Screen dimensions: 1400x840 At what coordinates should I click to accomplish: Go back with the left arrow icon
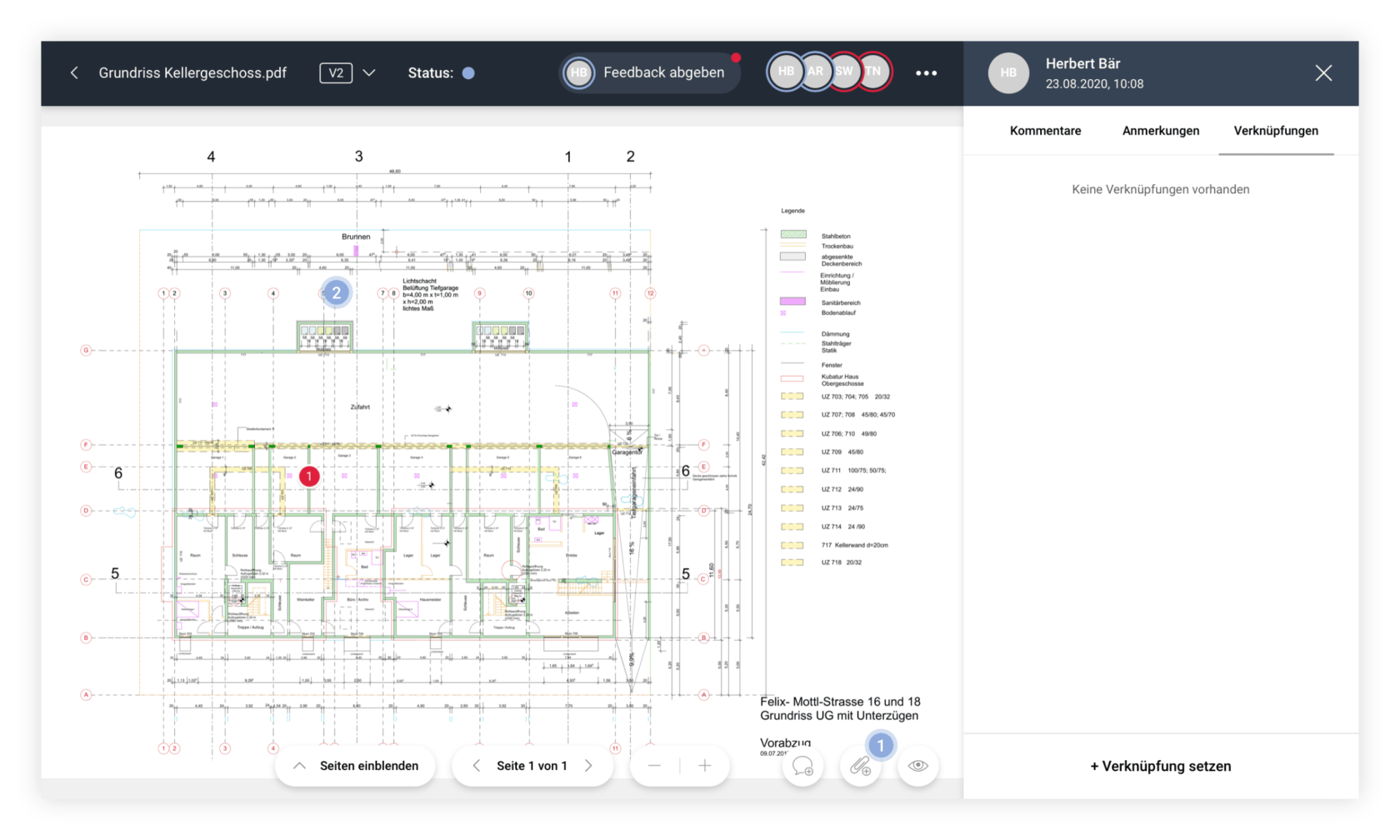(x=74, y=73)
